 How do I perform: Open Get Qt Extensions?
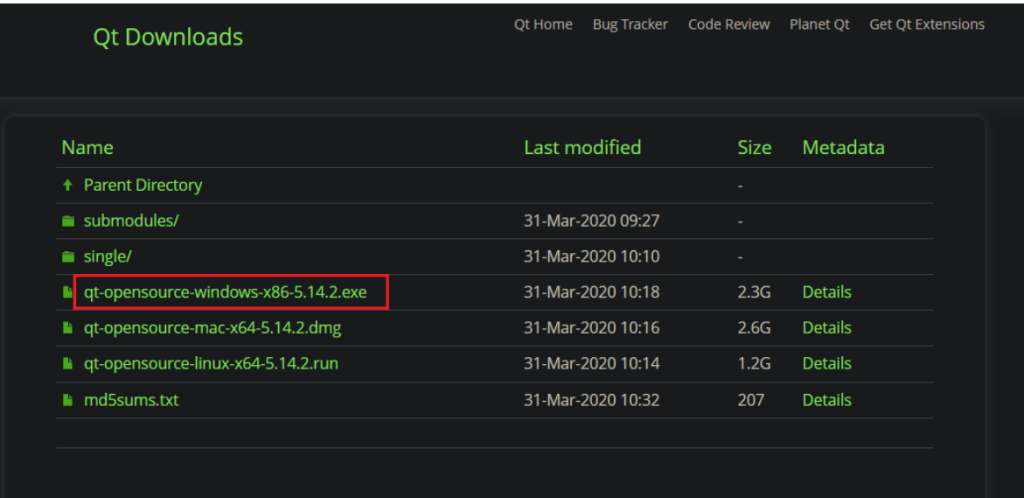point(927,25)
